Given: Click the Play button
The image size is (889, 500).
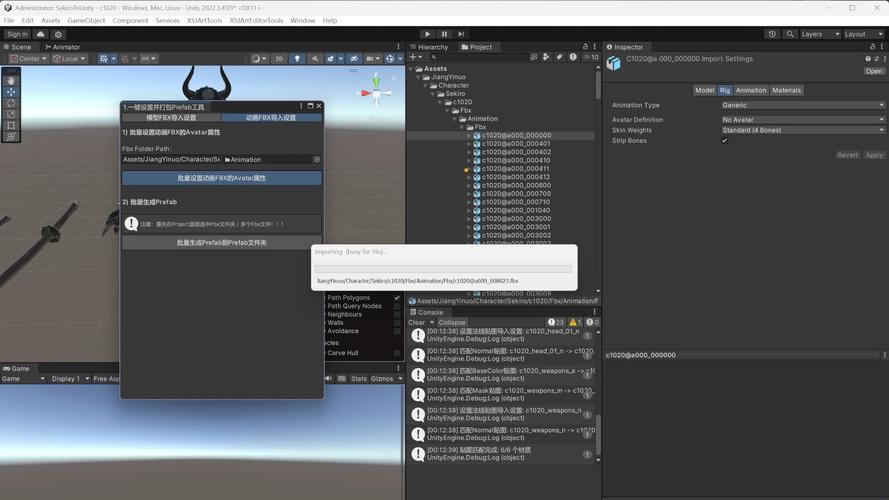Looking at the screenshot, I should tap(427, 34).
